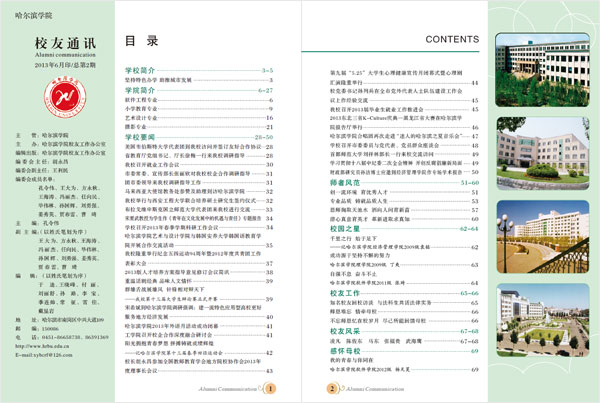Open the bottom aerial campus garden photo
The height and width of the screenshot is (403, 600).
point(543,320)
